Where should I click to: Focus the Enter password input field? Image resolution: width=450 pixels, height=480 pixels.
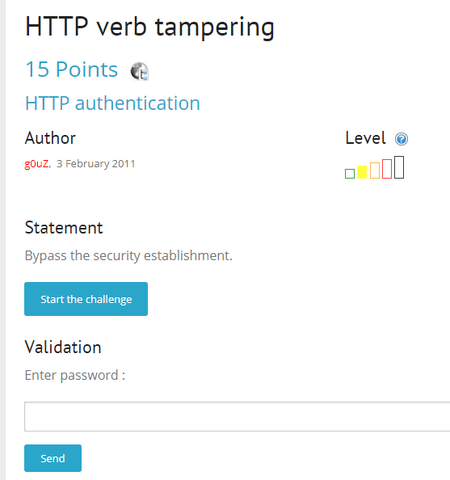237,417
